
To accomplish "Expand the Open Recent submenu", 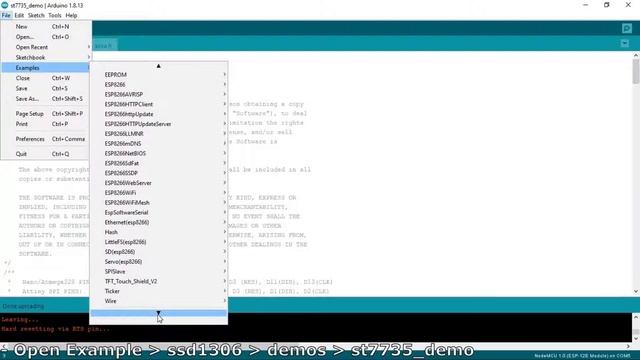I will coord(46,47).
